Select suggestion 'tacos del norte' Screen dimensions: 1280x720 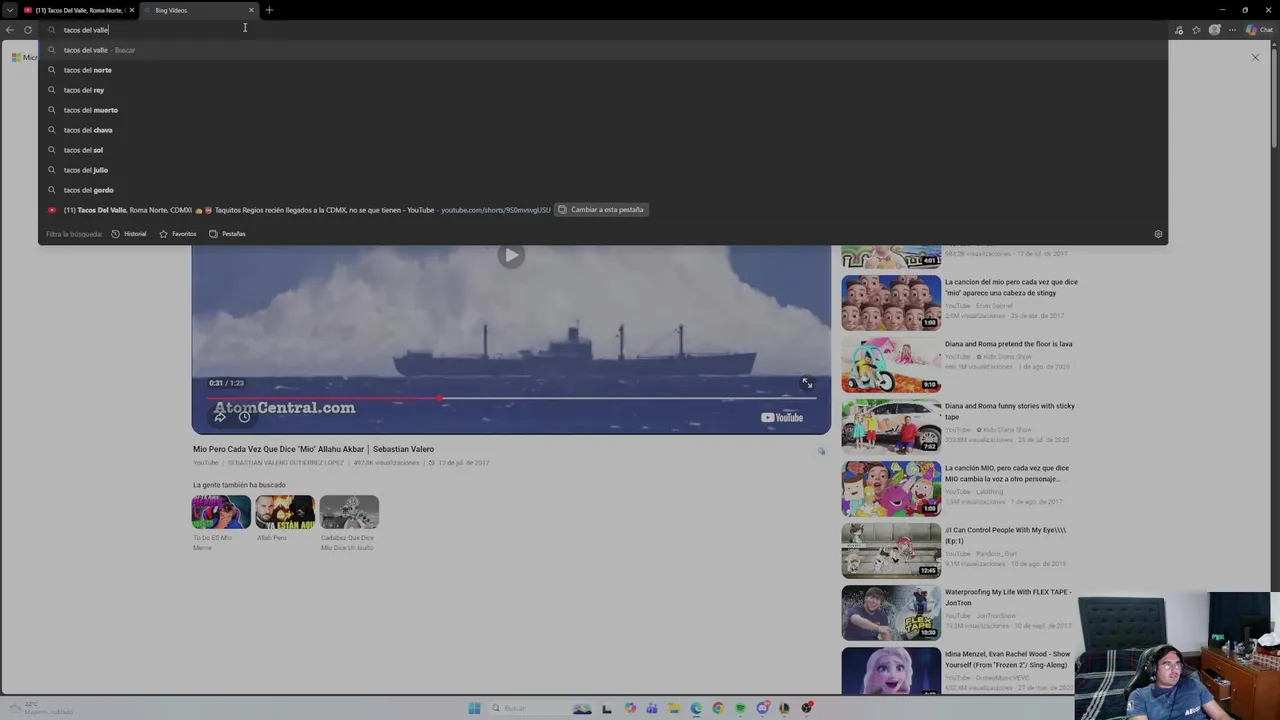coord(602,70)
